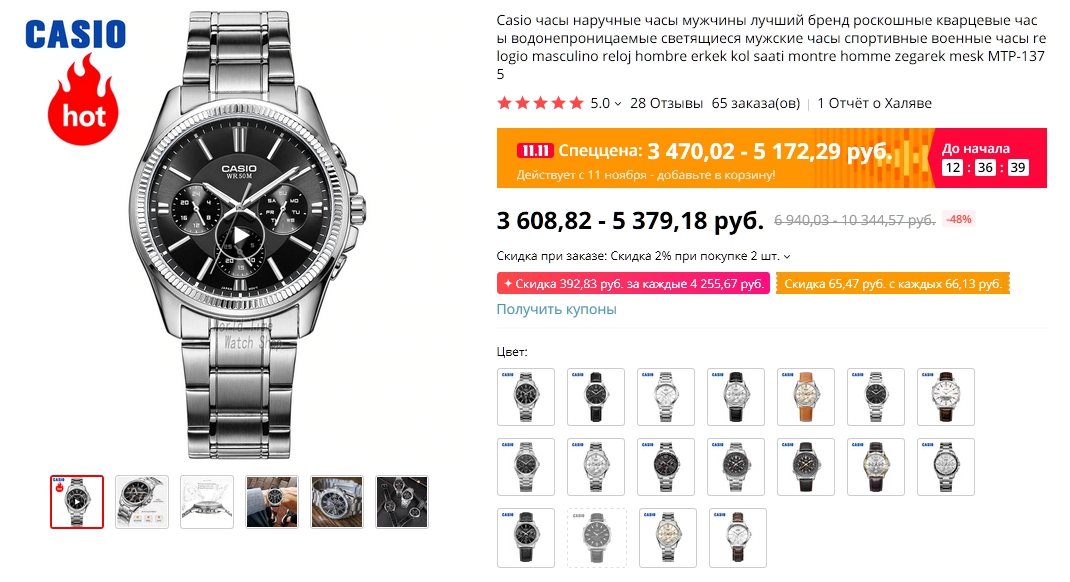The image size is (1070, 582).
Task: Click the countdown timer before sale start
Action: point(985,167)
